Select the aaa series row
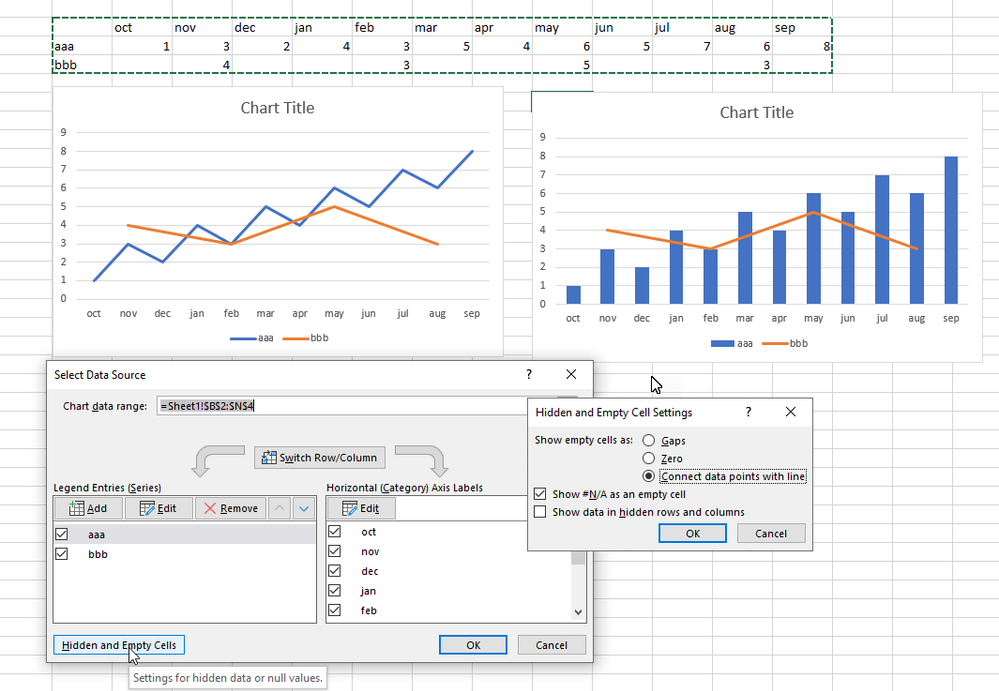The height and width of the screenshot is (691, 999). pos(185,534)
